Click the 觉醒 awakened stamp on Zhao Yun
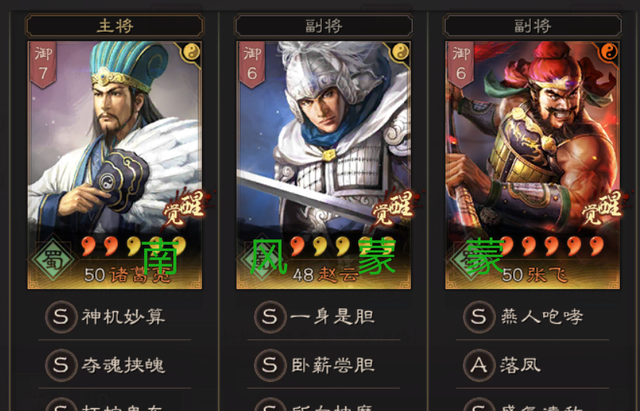Viewport: 640px width, 411px height. [393, 209]
